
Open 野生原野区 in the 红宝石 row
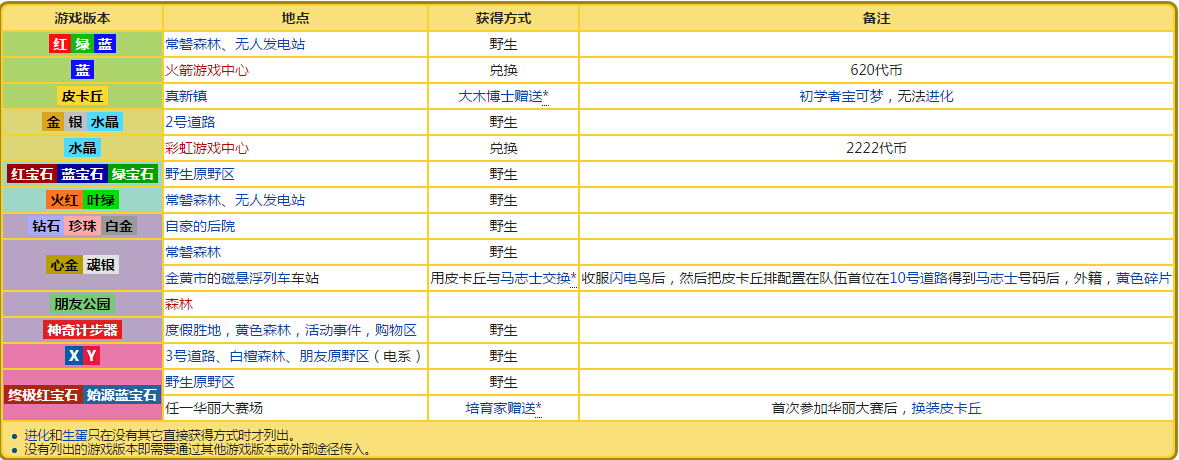pyautogui.click(x=200, y=174)
